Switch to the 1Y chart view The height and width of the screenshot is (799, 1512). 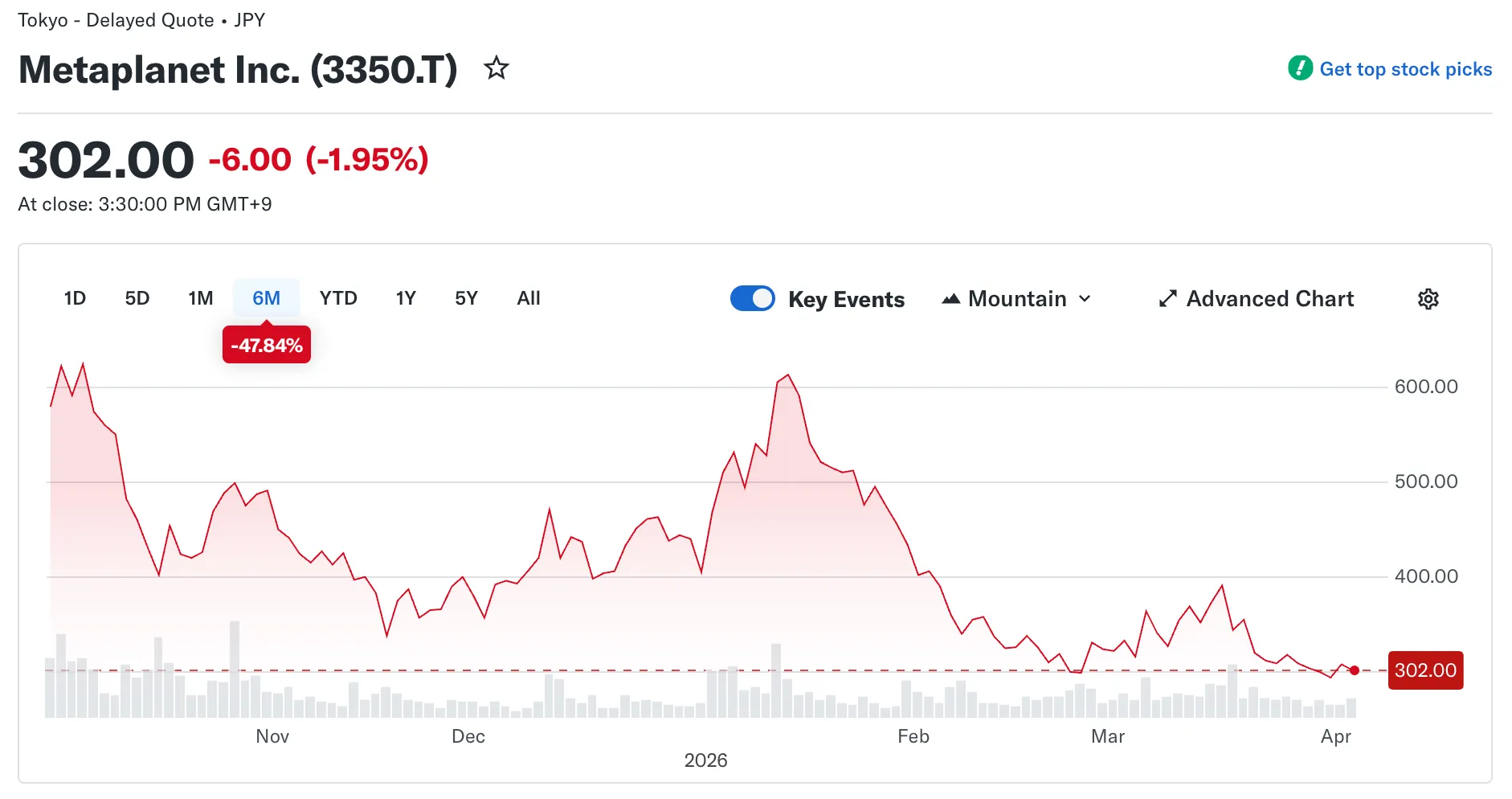tap(406, 298)
